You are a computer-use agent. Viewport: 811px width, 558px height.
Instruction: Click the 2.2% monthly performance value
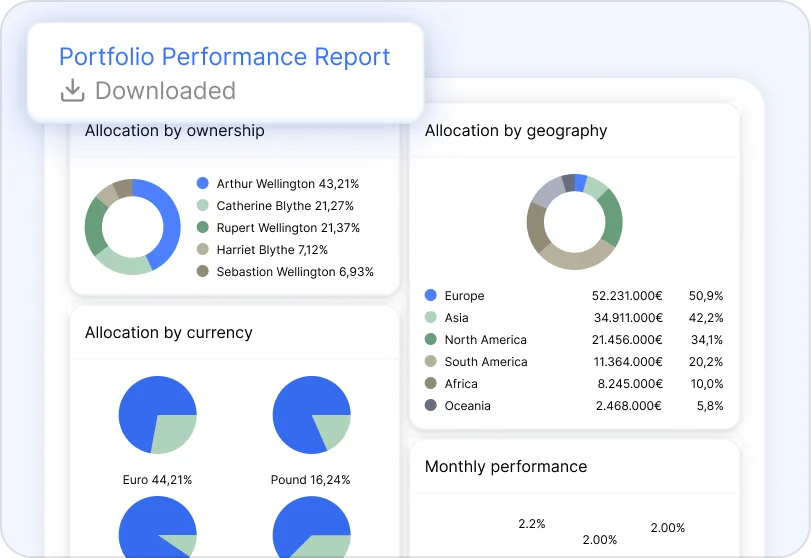[x=532, y=524]
